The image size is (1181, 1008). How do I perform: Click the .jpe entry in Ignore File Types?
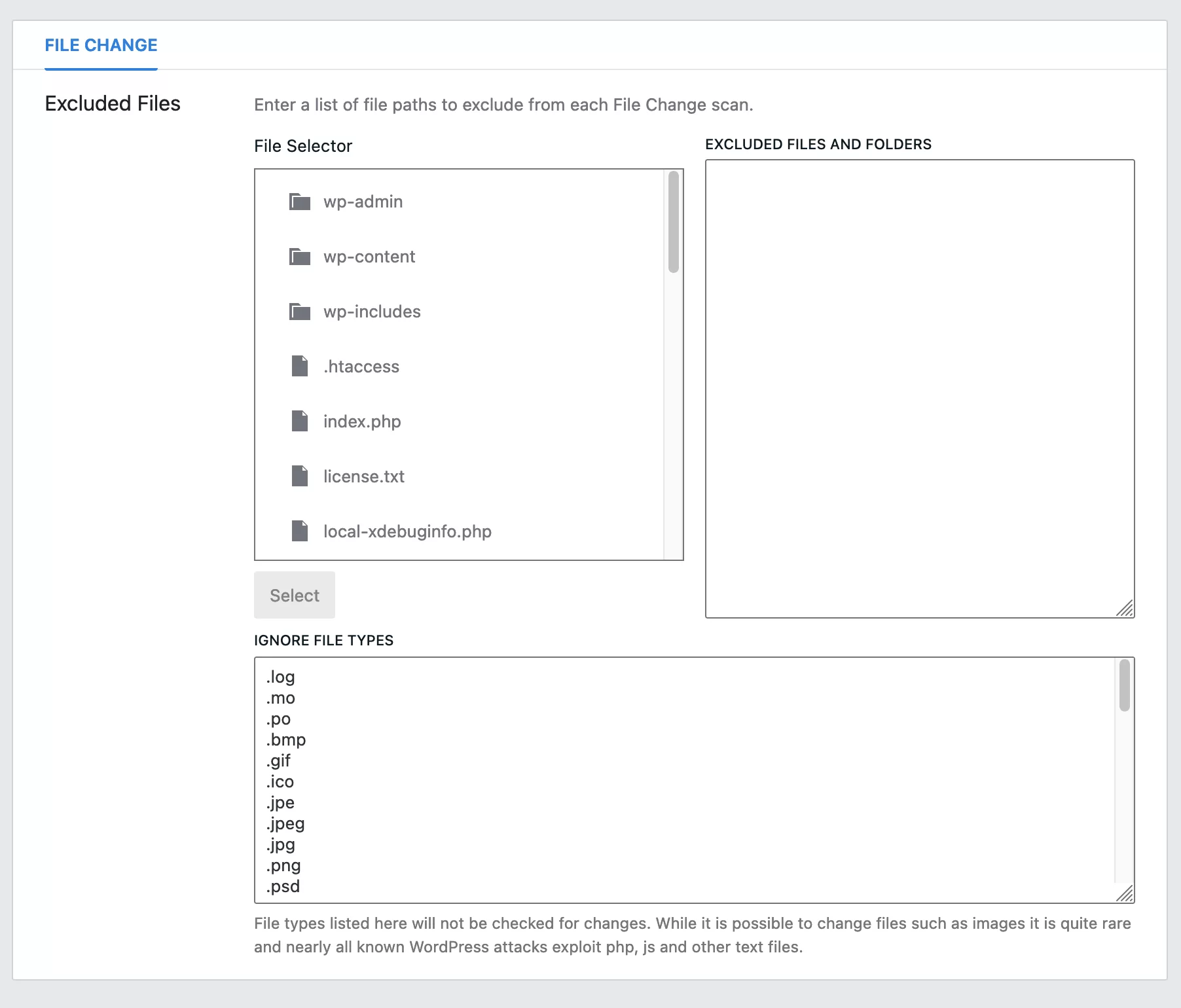click(x=280, y=802)
